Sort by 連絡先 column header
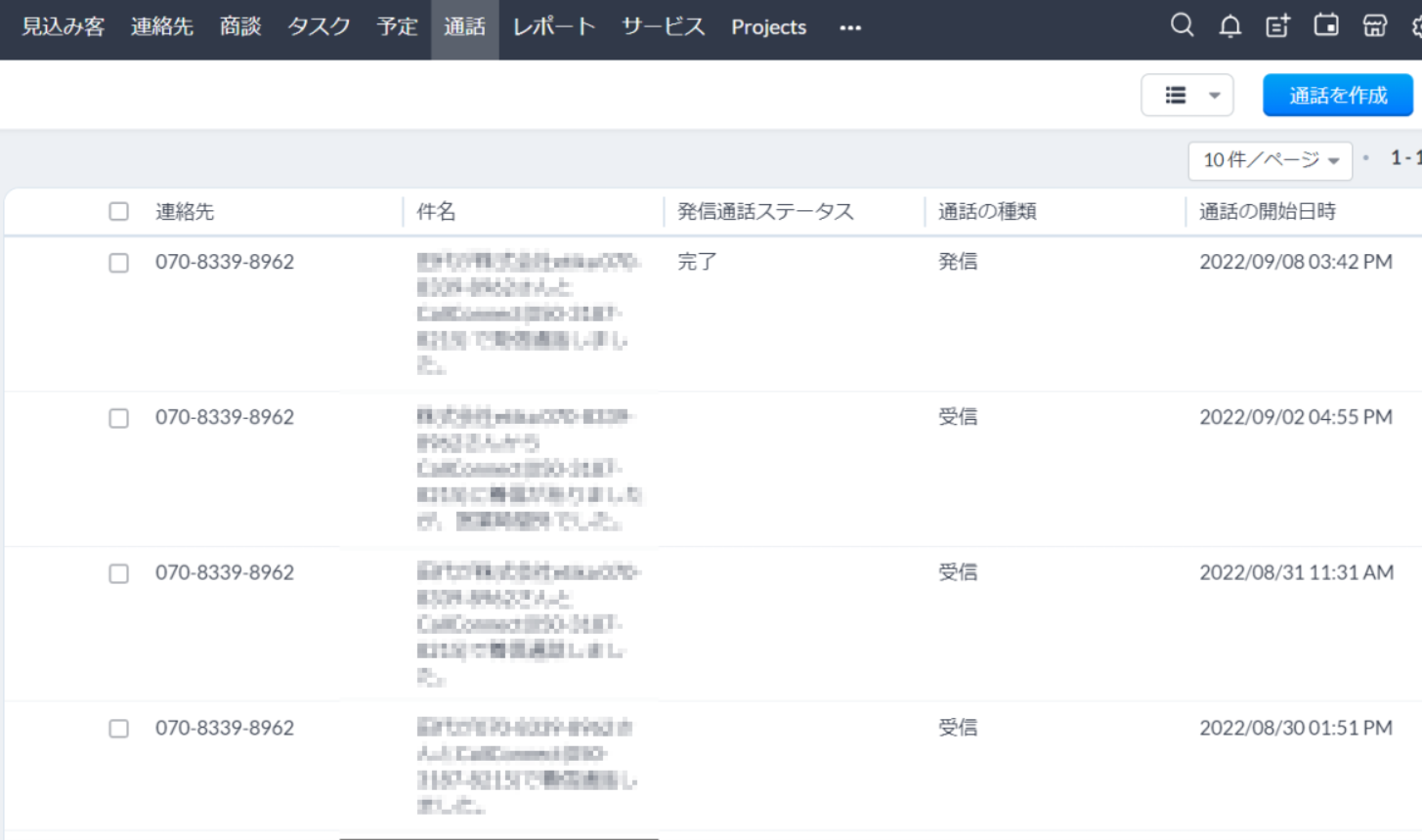Viewport: 1422px width, 840px height. [x=185, y=211]
